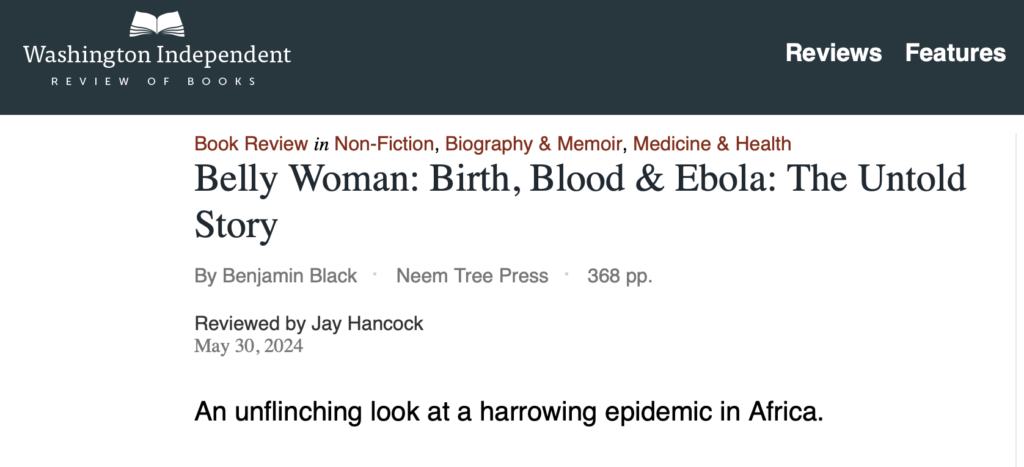Screen dimensions: 1024x467
Task: Click dot separator after Neem Tree Press
Action: (567, 274)
